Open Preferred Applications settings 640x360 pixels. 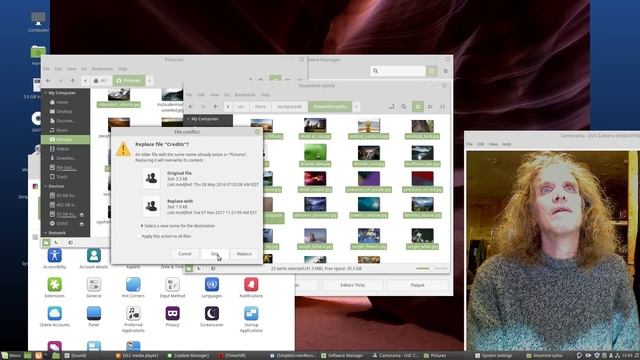point(133,319)
